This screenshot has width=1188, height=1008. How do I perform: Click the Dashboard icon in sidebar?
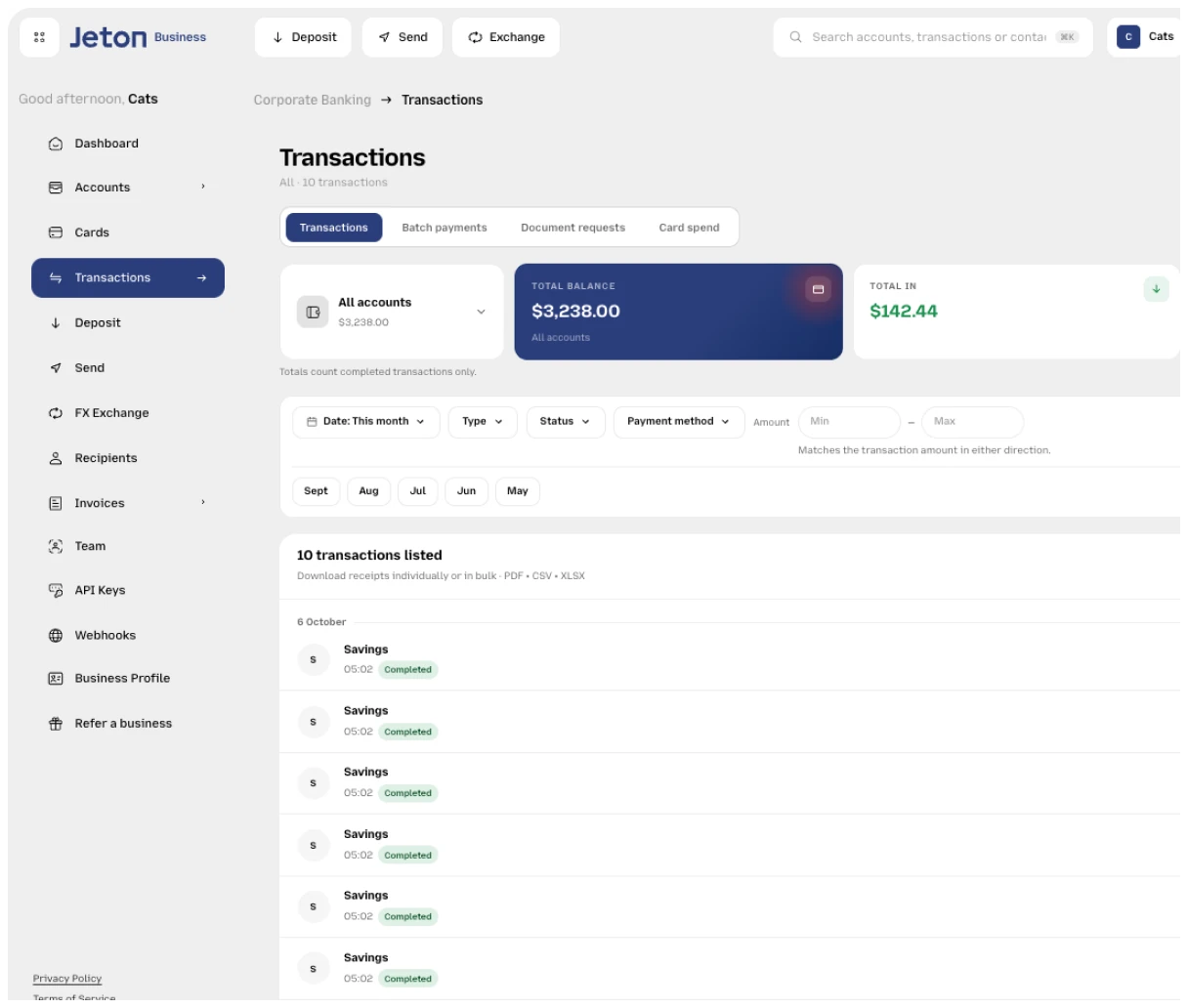tap(56, 144)
